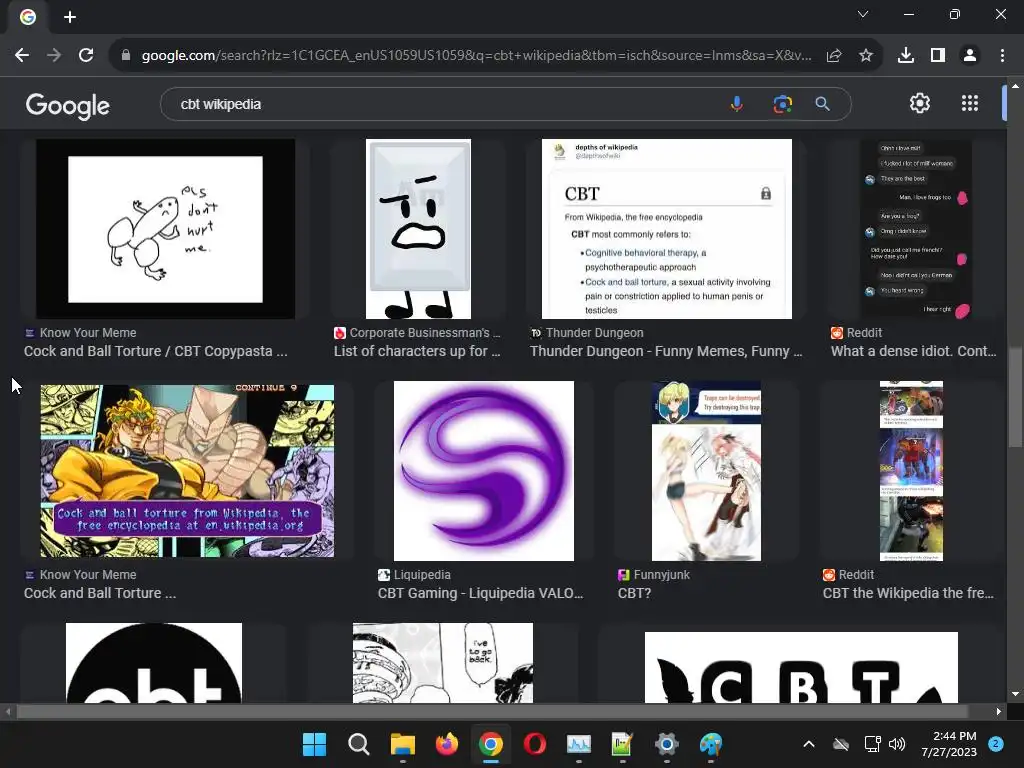Click horizontal scrollbar right arrow

tap(999, 712)
